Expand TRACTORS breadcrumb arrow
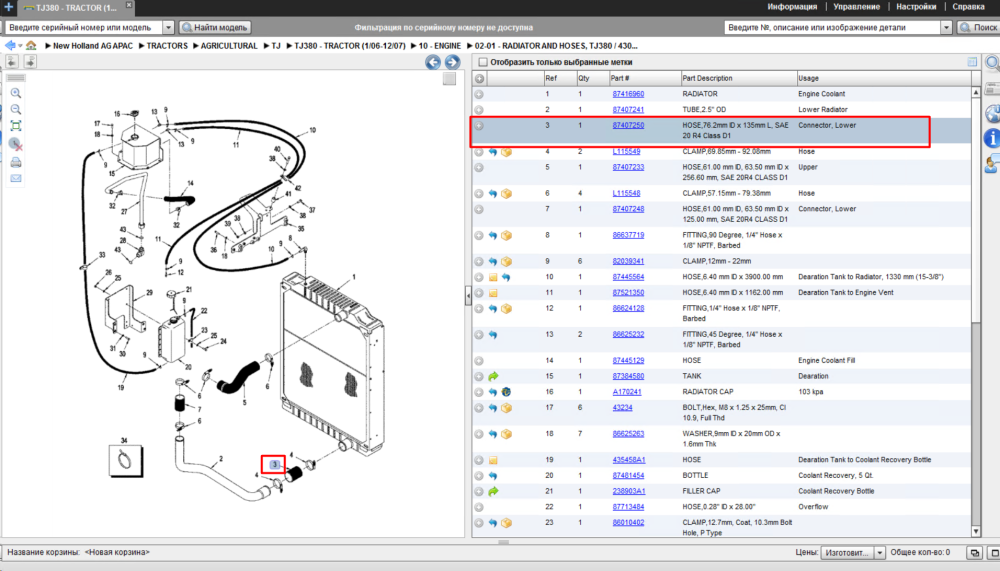1000x571 pixels. click(142, 46)
